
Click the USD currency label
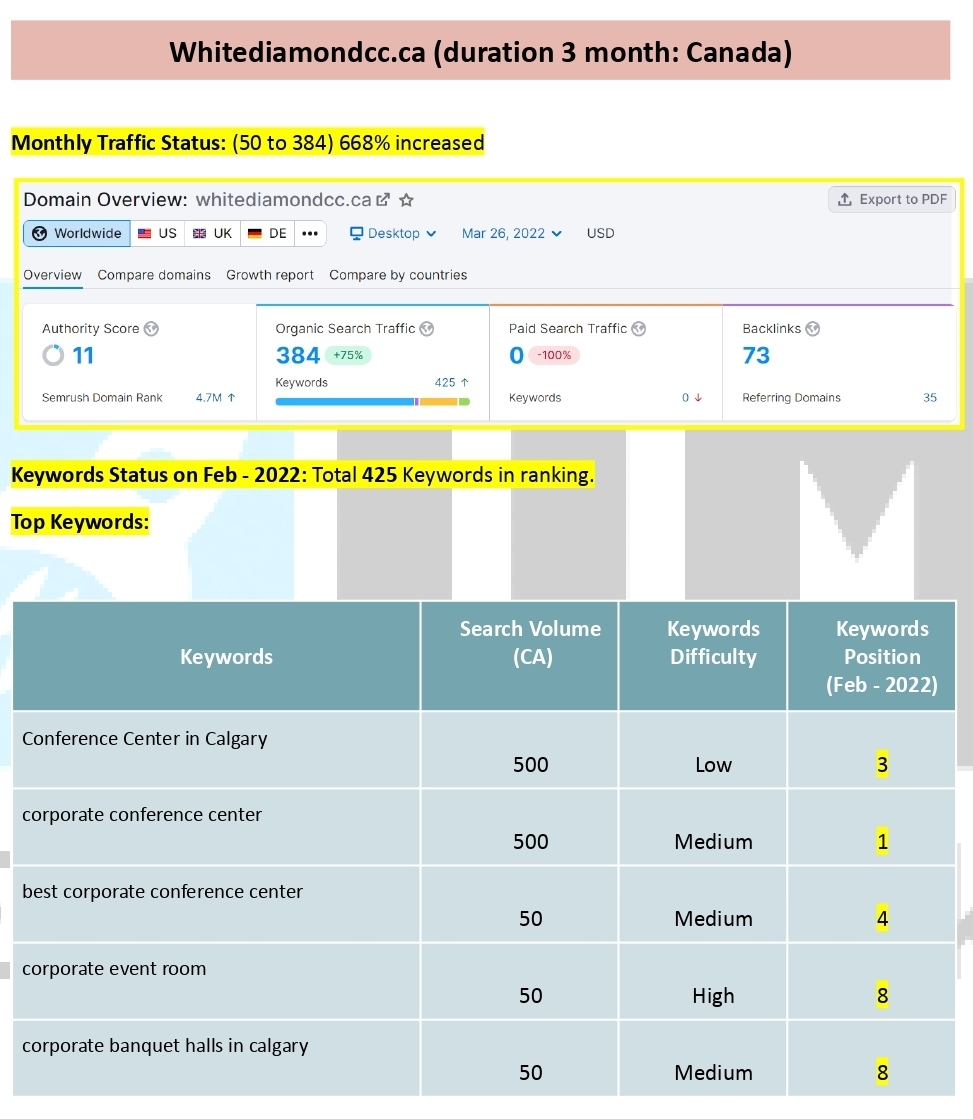(600, 233)
